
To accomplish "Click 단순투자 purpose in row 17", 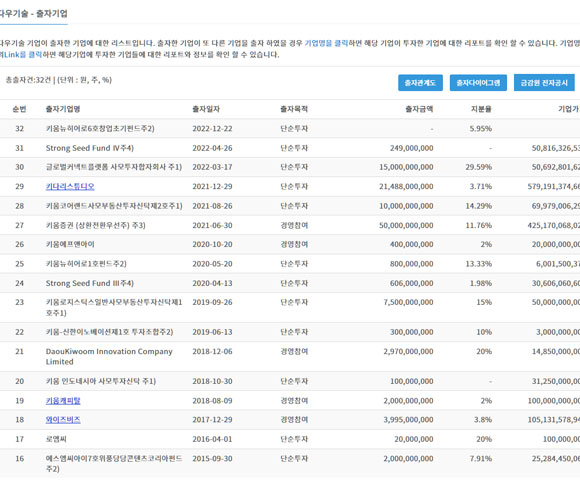I will tap(294, 439).
